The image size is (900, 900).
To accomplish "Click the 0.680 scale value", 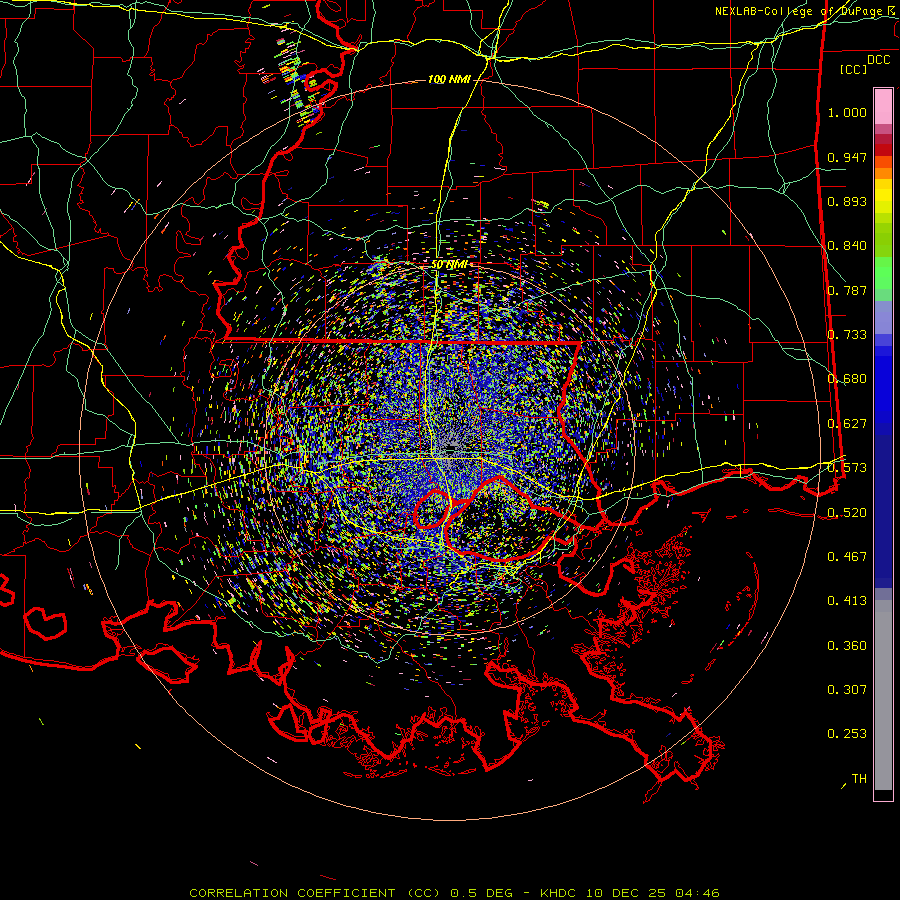I will [x=847, y=379].
